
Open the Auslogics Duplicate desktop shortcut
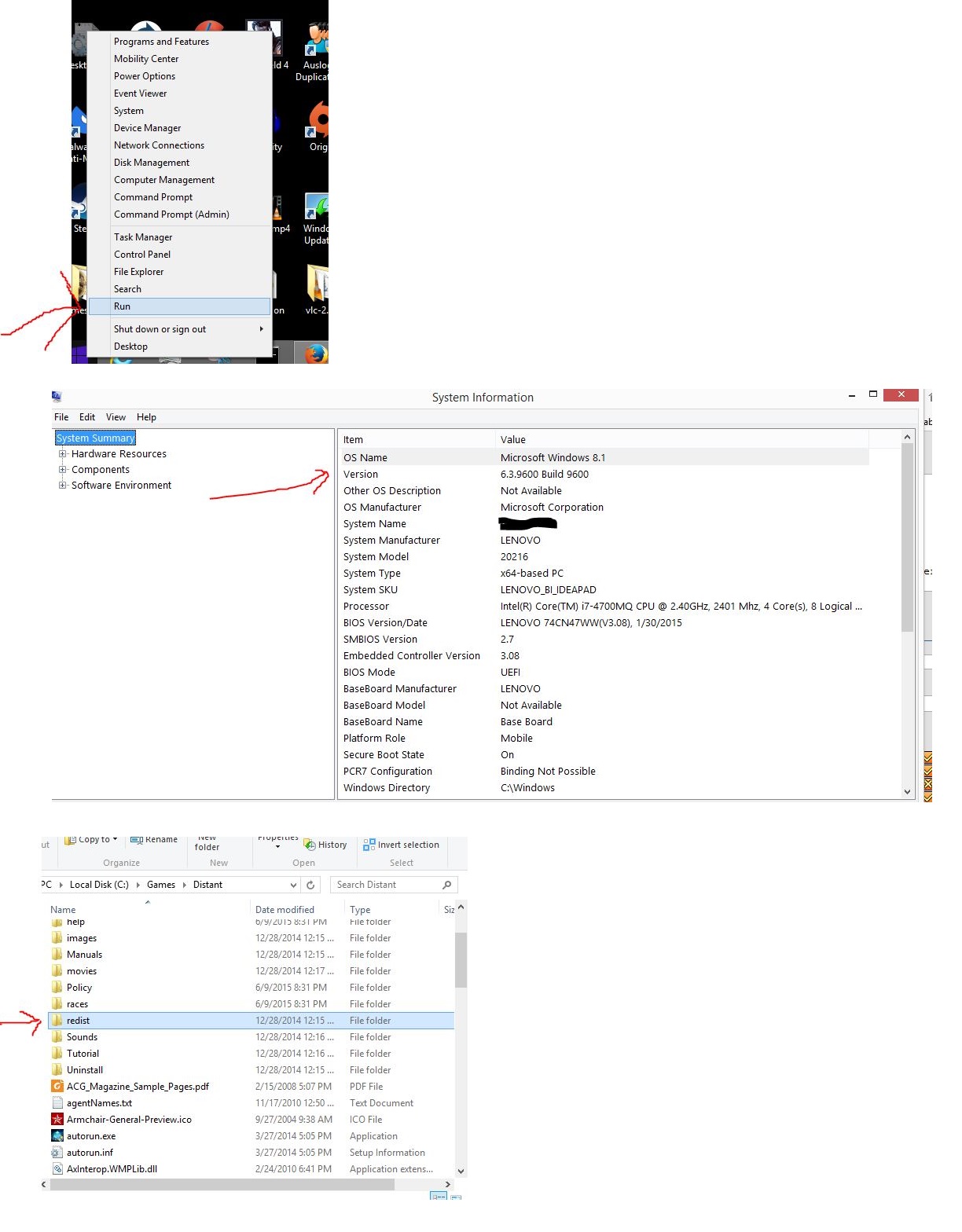pyautogui.click(x=313, y=52)
